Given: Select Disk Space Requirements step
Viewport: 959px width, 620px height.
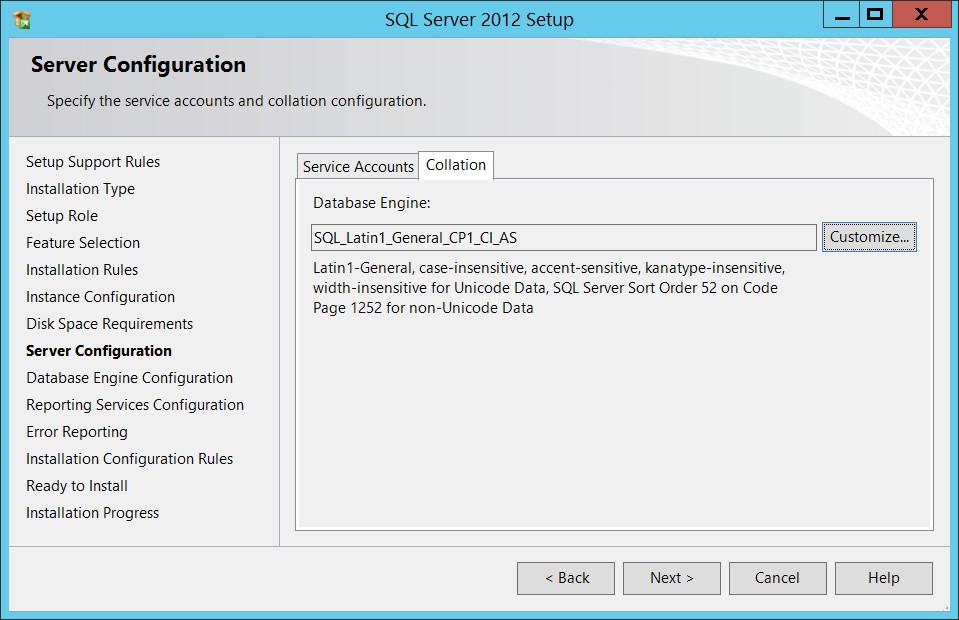Looking at the screenshot, I should pos(109,323).
